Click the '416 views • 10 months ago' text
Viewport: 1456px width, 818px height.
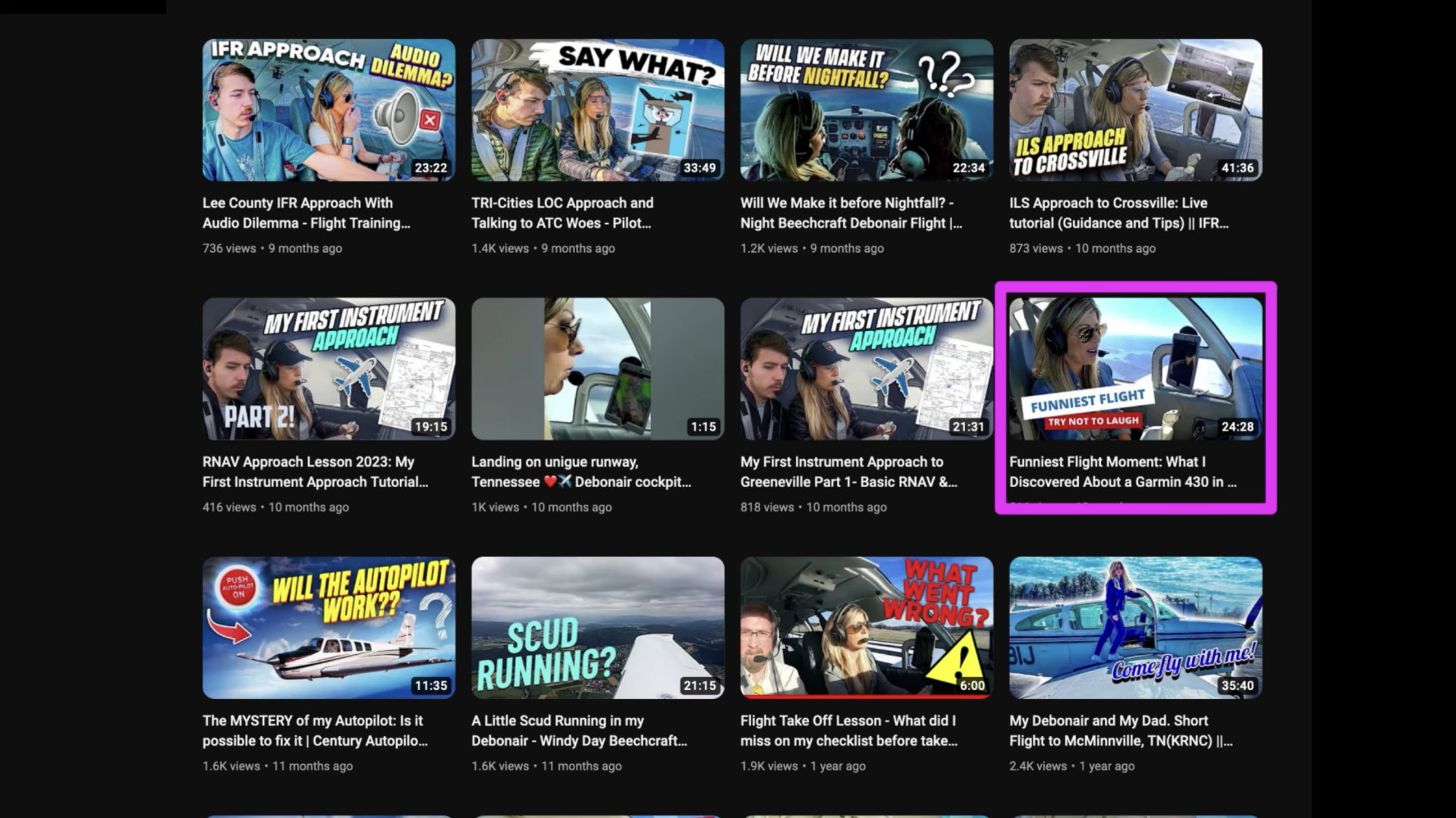[x=275, y=507]
